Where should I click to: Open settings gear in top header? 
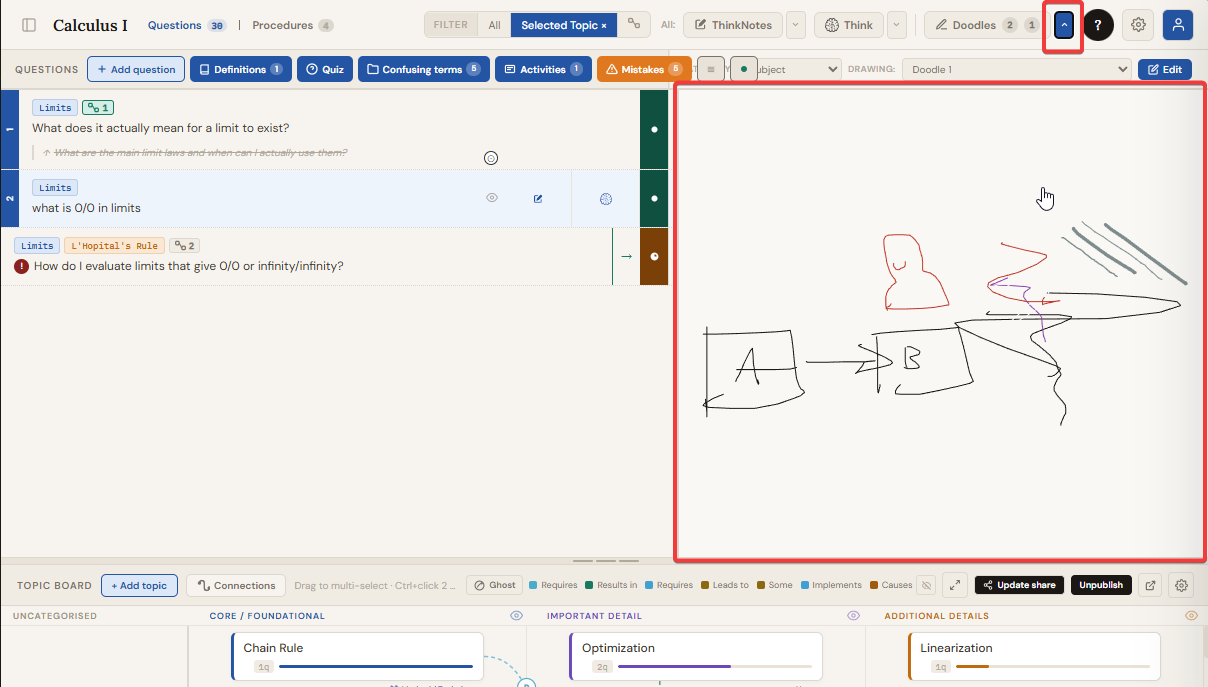1138,25
